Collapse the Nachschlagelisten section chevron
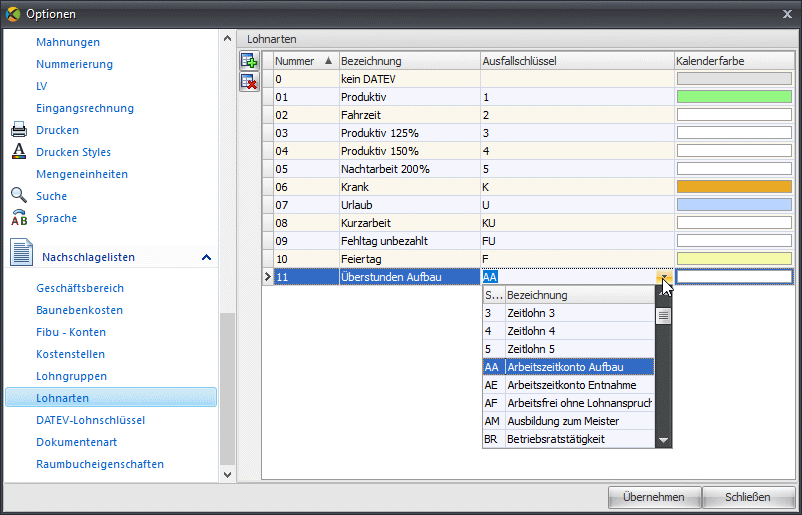This screenshot has height=515, width=802. click(206, 257)
